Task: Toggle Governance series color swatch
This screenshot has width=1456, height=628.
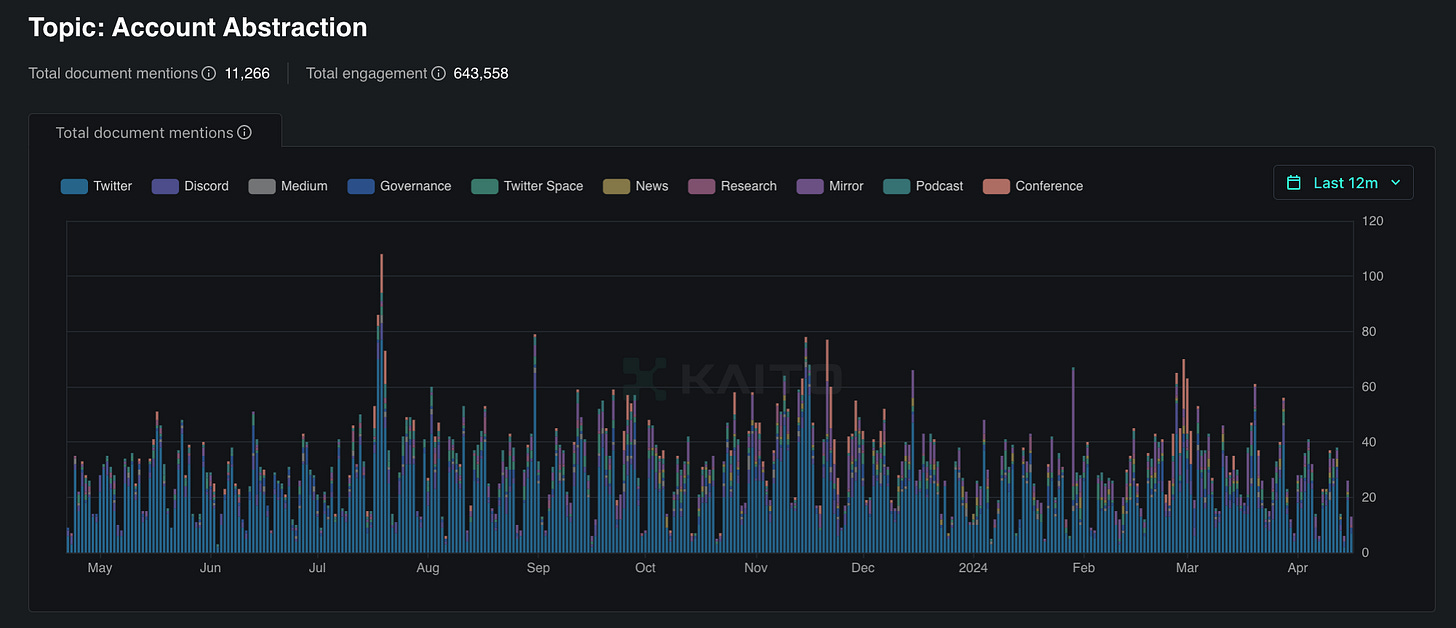Action: (x=361, y=186)
